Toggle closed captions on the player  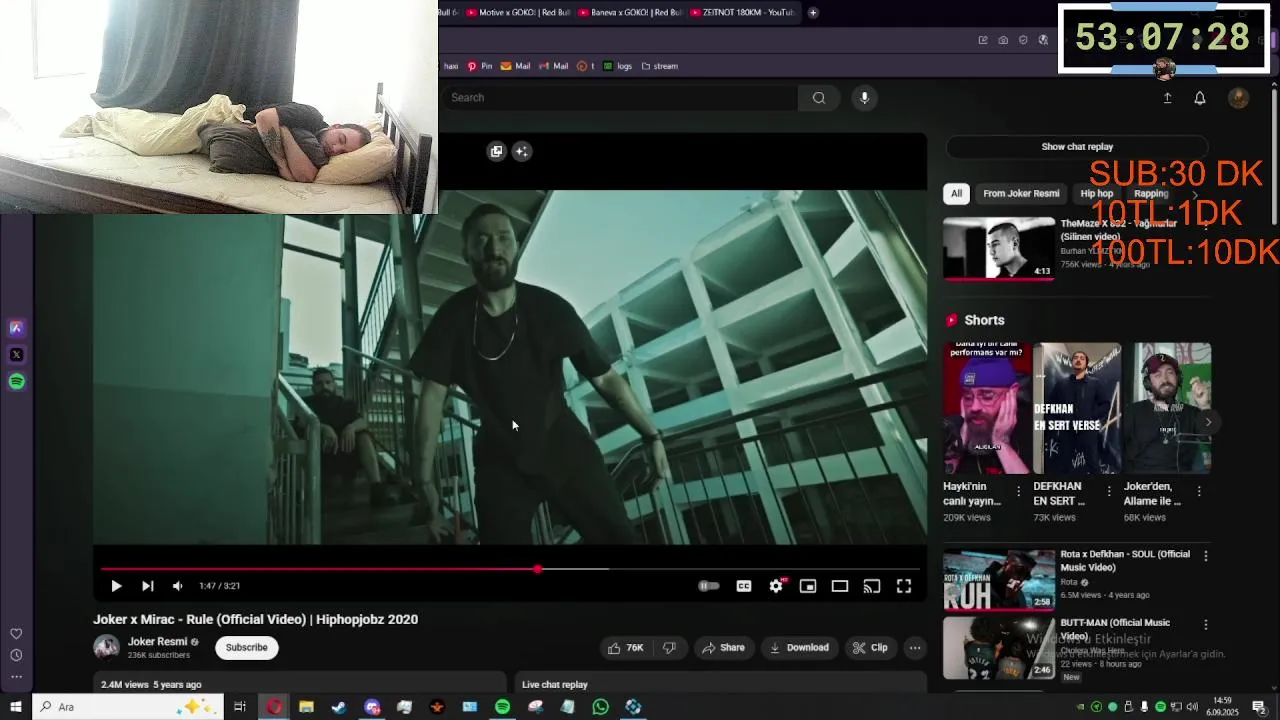[x=744, y=586]
